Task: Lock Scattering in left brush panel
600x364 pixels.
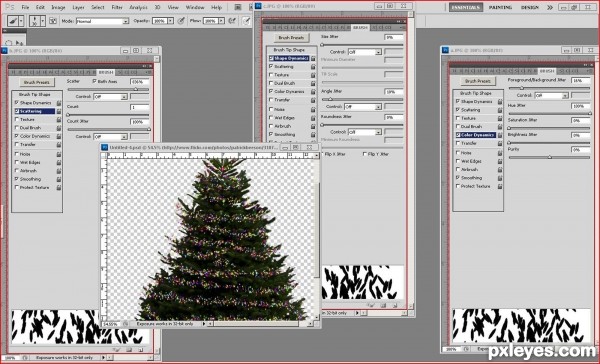Action: [59, 111]
